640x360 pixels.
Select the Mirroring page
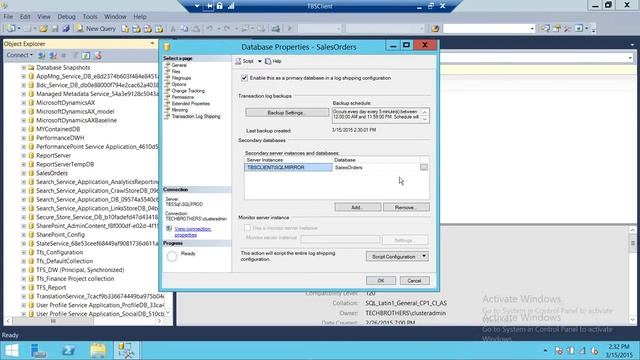(180, 110)
